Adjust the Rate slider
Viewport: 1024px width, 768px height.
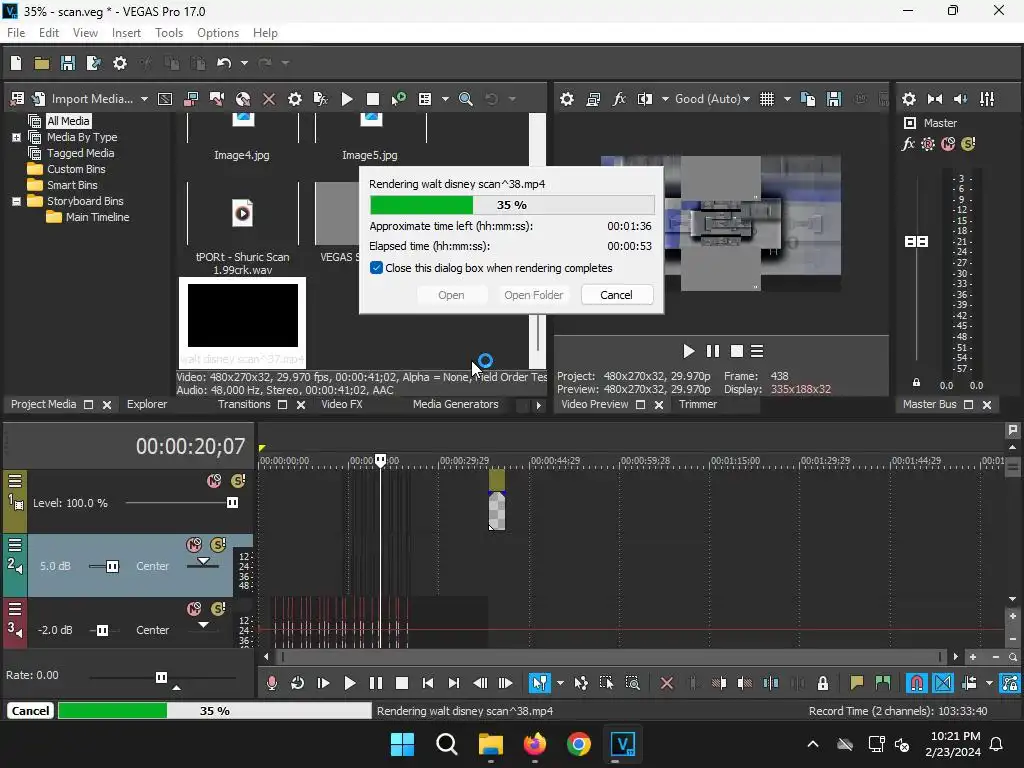161,677
